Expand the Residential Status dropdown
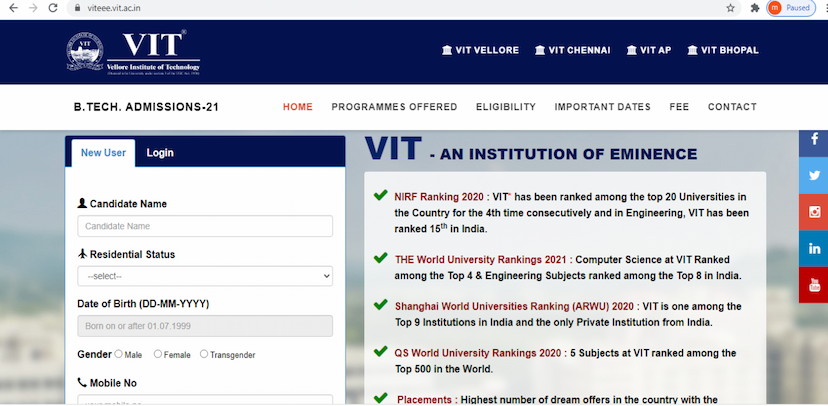828x406 pixels. tap(205, 276)
